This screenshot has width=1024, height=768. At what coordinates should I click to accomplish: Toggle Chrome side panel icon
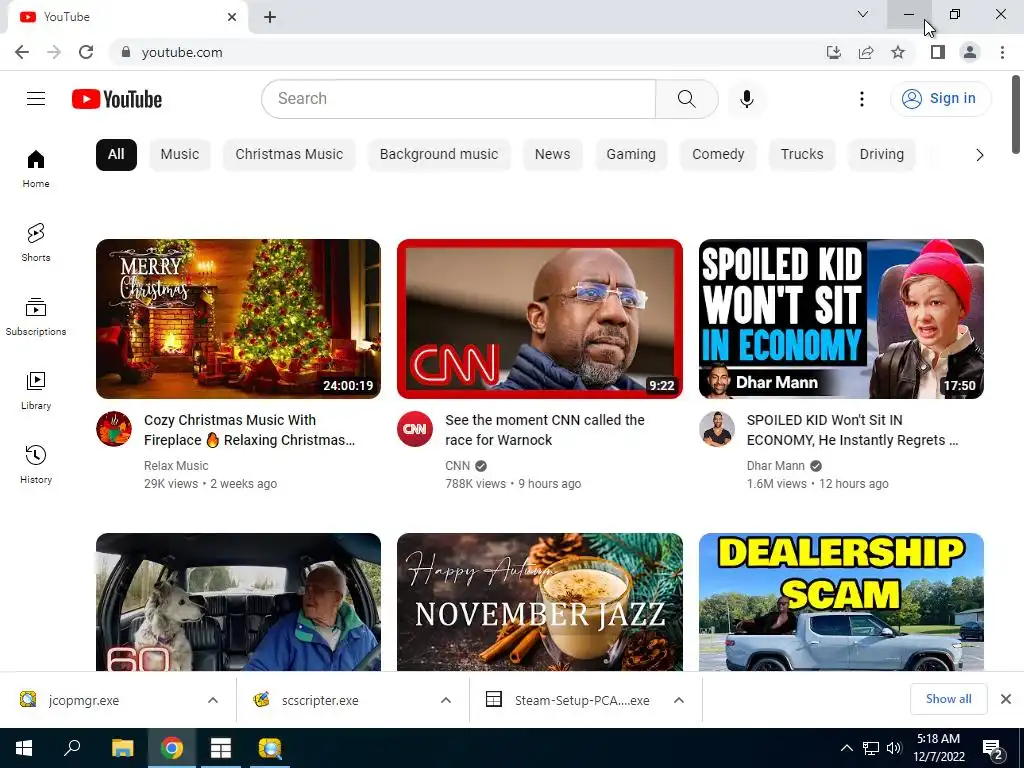pyautogui.click(x=938, y=52)
